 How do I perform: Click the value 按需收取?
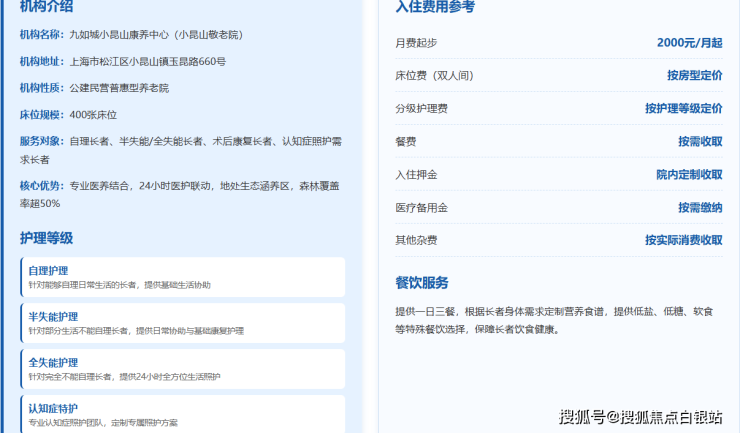[700, 142]
